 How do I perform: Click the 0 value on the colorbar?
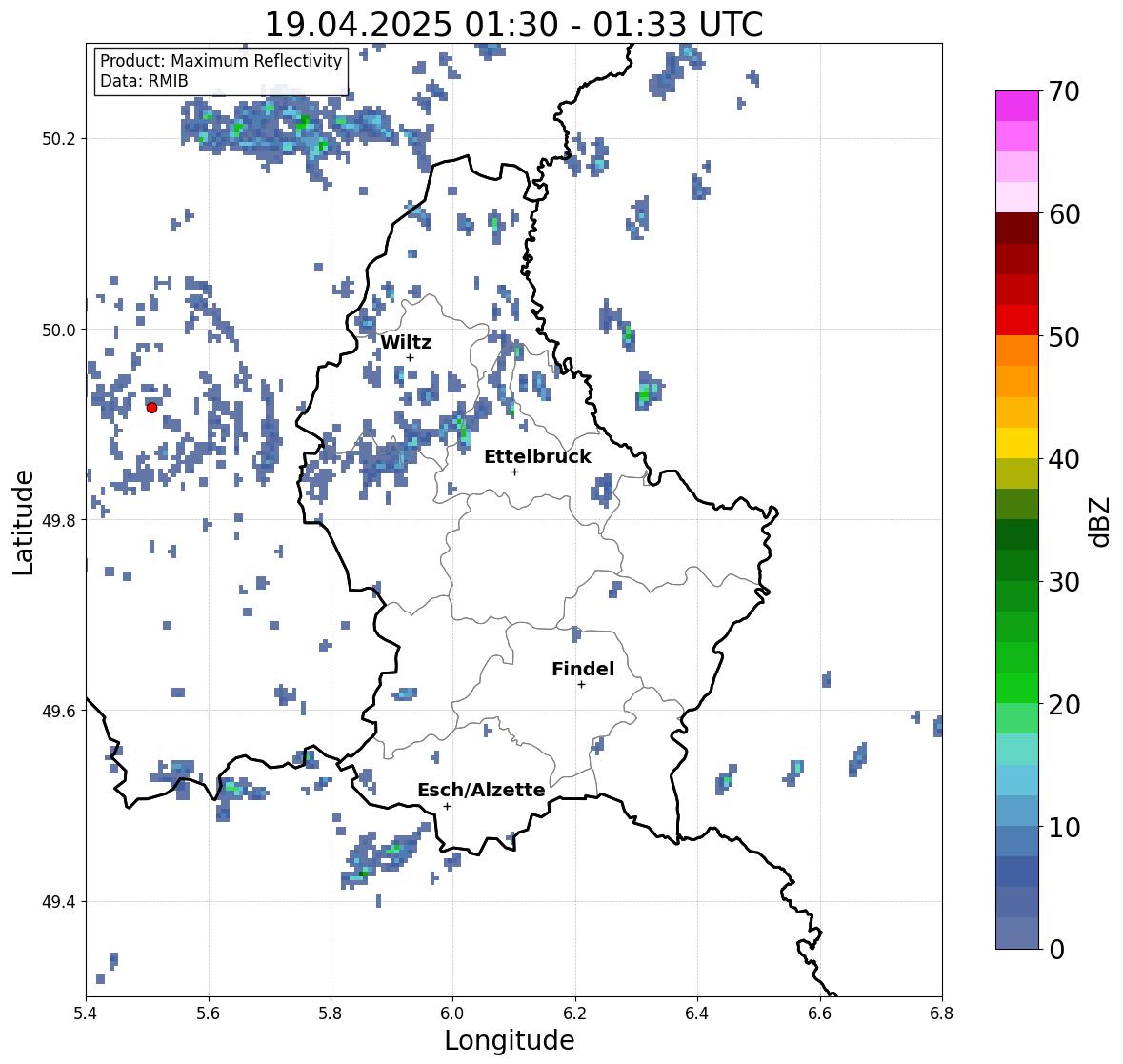tap(1056, 950)
